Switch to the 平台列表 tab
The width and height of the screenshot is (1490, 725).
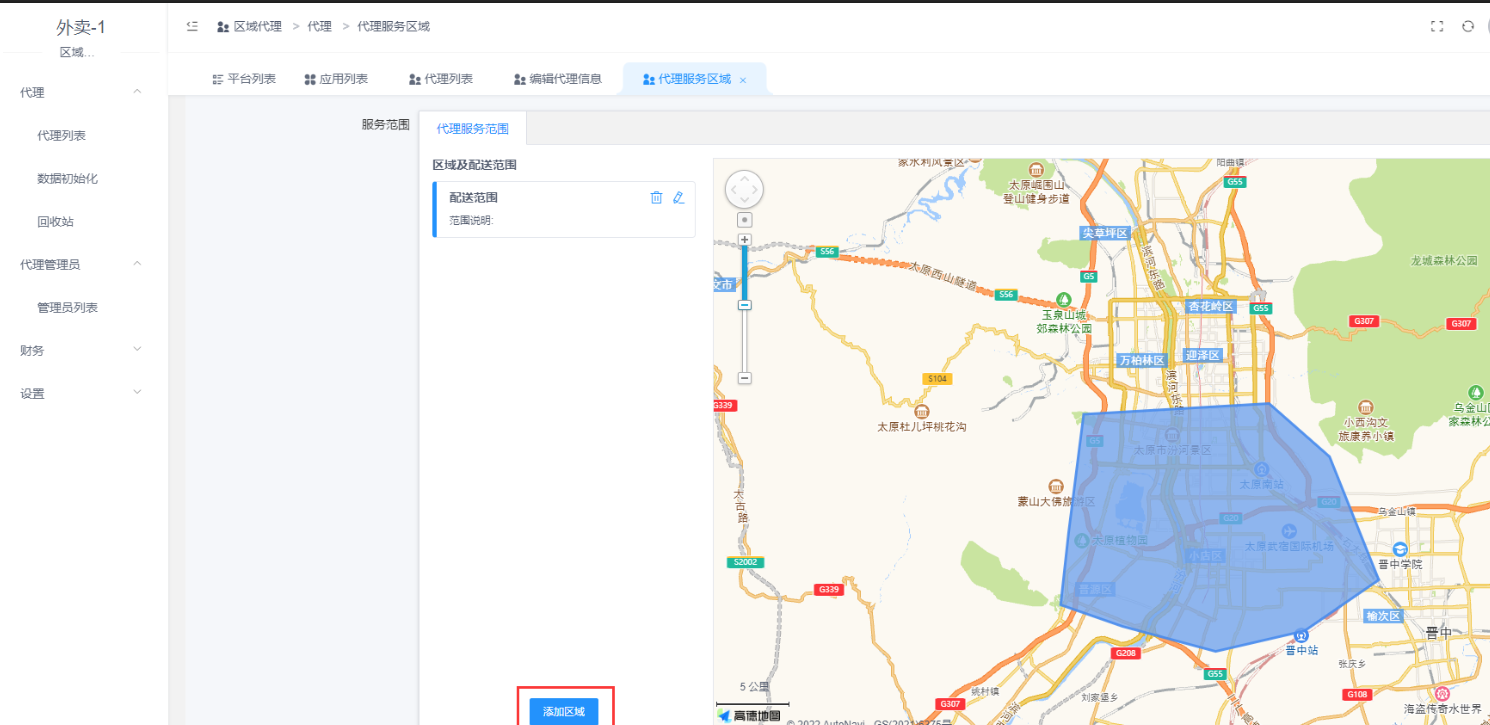244,79
